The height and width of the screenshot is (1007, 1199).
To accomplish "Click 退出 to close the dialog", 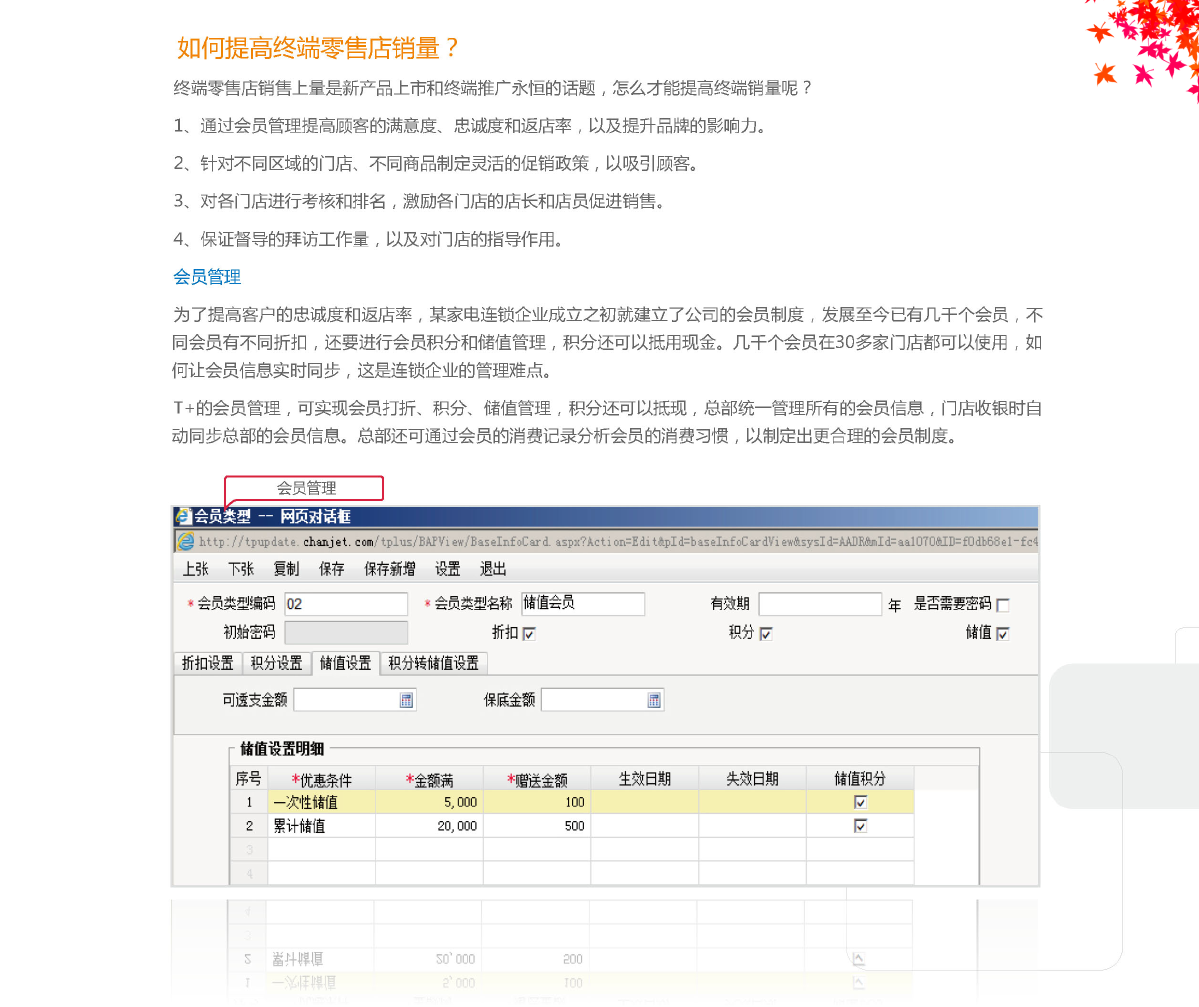I will pyautogui.click(x=493, y=569).
